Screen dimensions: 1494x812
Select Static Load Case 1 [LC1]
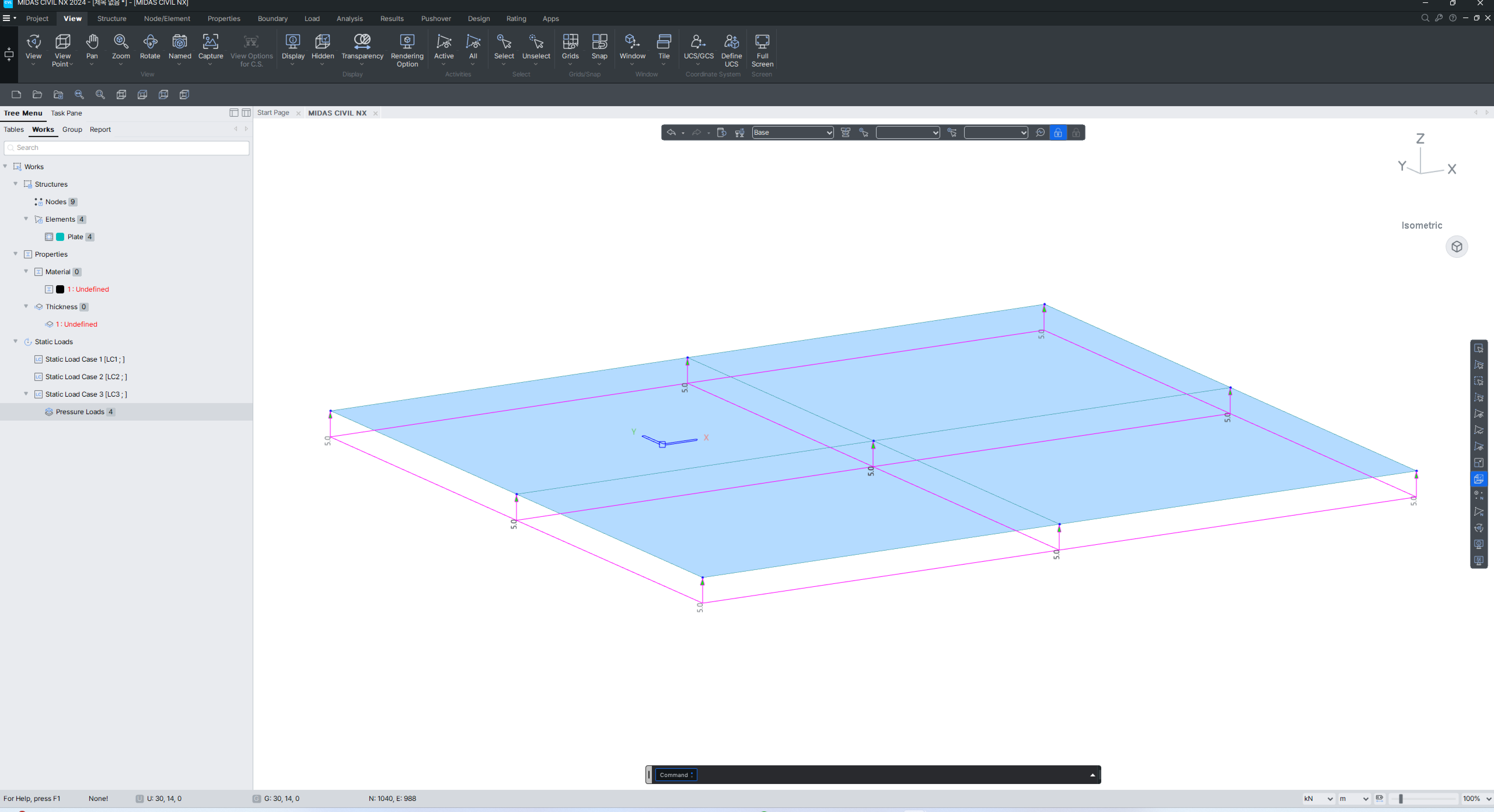[x=85, y=359]
